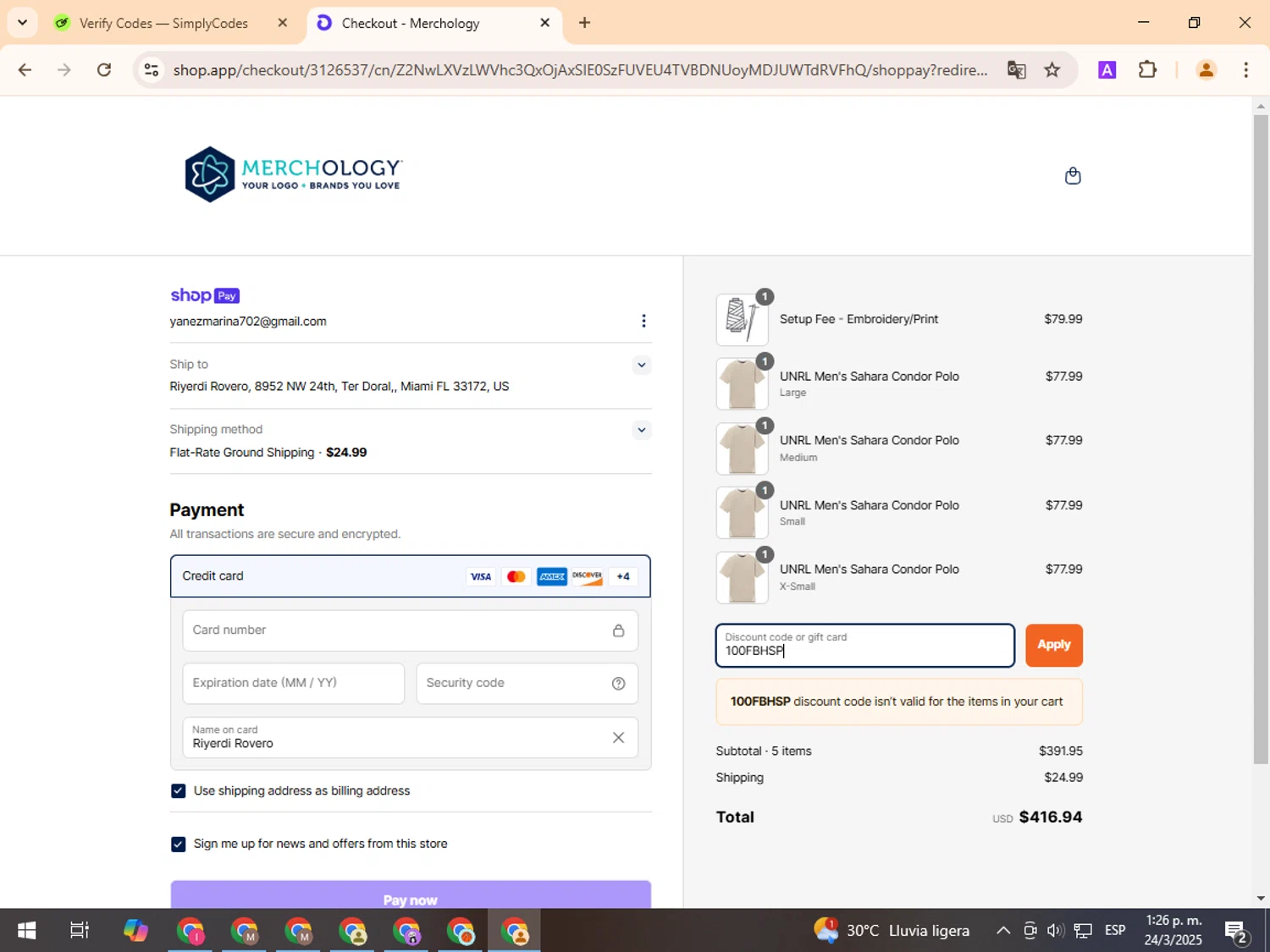
Task: Focus the Security code field
Action: coord(527,684)
